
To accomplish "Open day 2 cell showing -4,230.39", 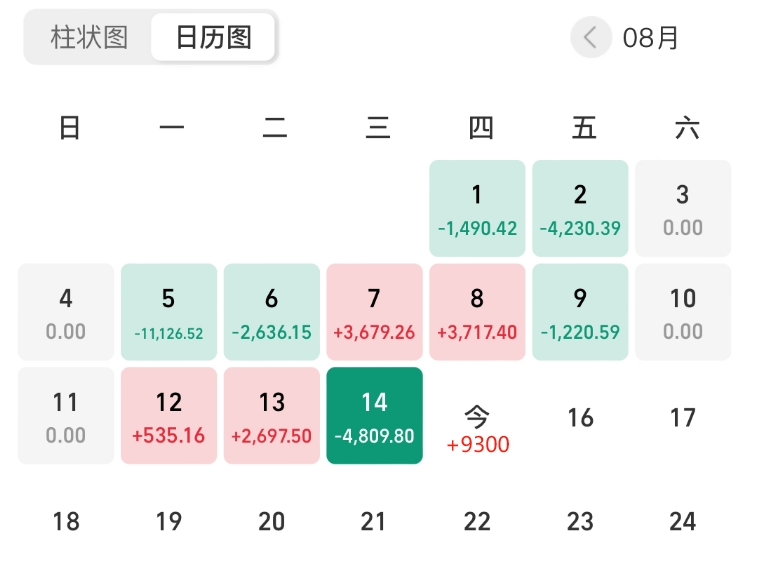I will (580, 208).
